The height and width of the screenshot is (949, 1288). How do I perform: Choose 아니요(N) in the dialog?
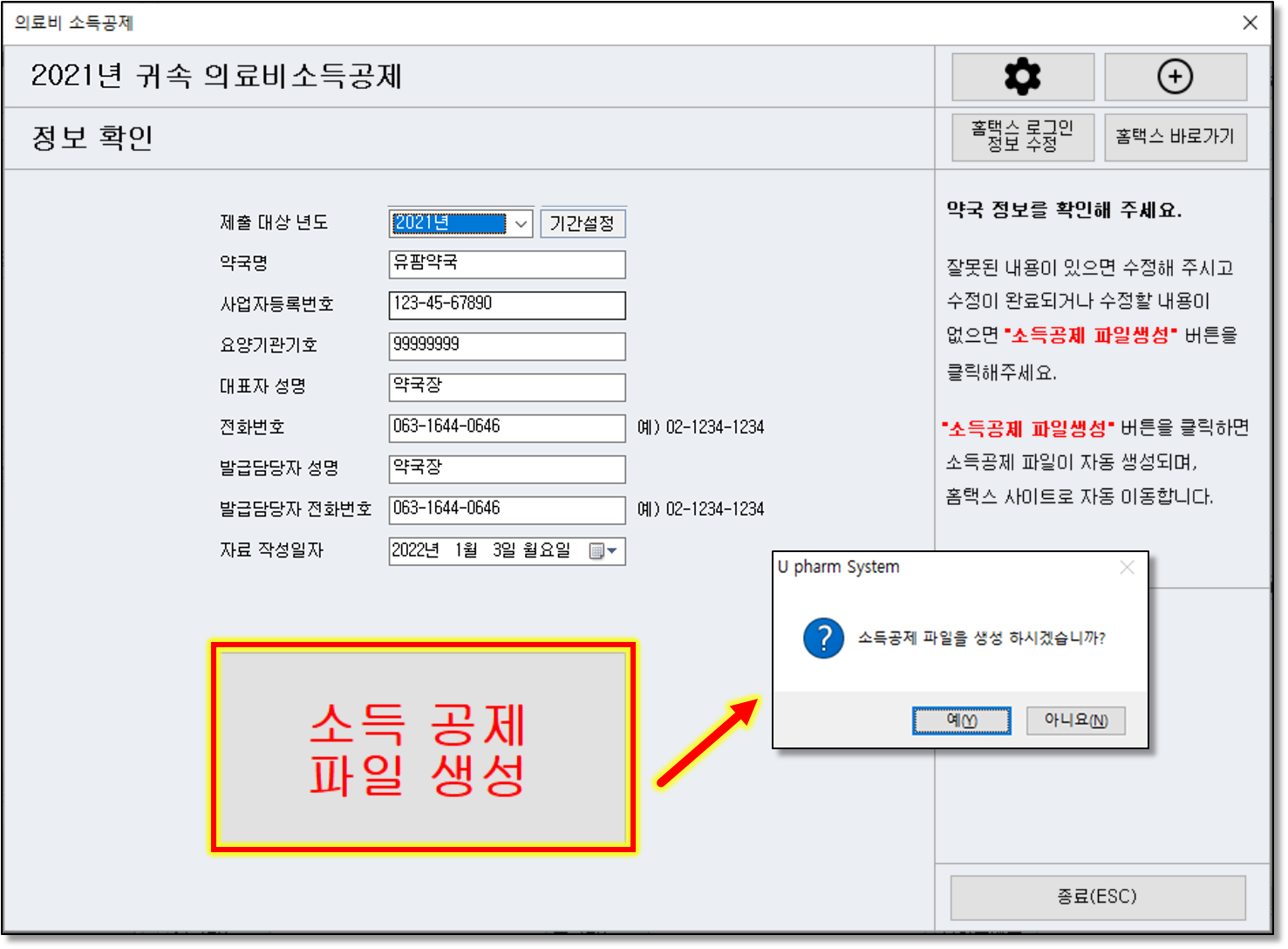[1075, 720]
